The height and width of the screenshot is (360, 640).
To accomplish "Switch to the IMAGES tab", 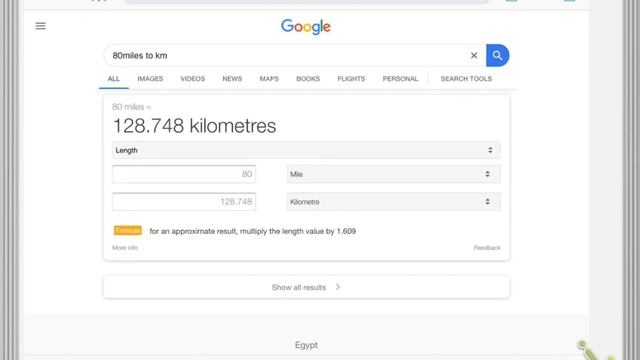I will [150, 79].
